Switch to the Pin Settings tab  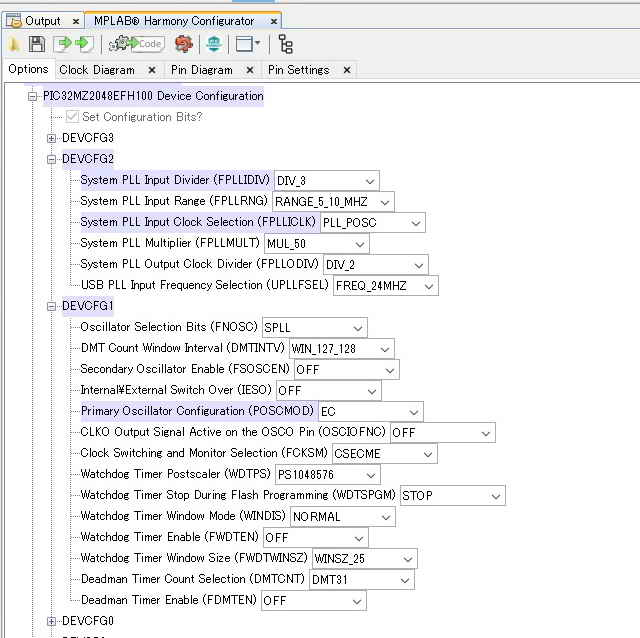298,70
